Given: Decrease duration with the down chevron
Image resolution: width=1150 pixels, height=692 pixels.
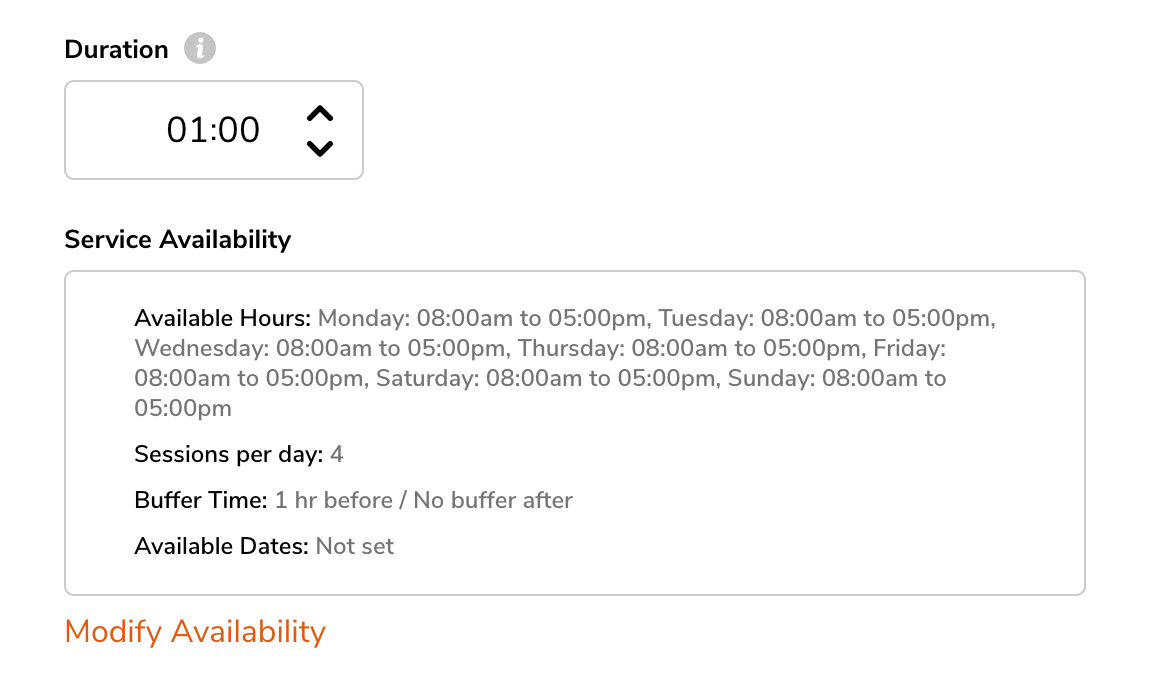Looking at the screenshot, I should click(320, 148).
